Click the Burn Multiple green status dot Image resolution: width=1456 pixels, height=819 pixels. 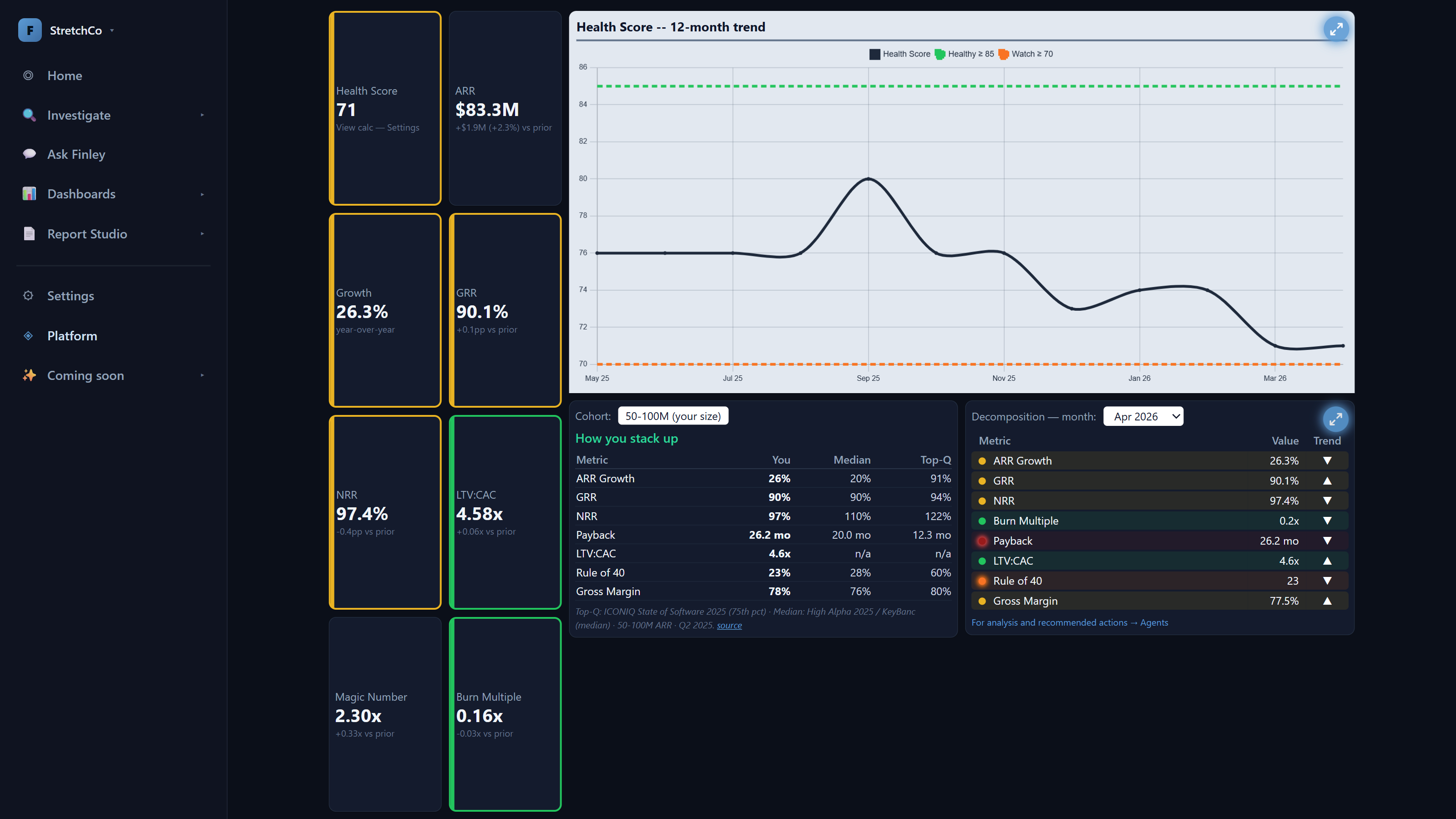coord(982,521)
